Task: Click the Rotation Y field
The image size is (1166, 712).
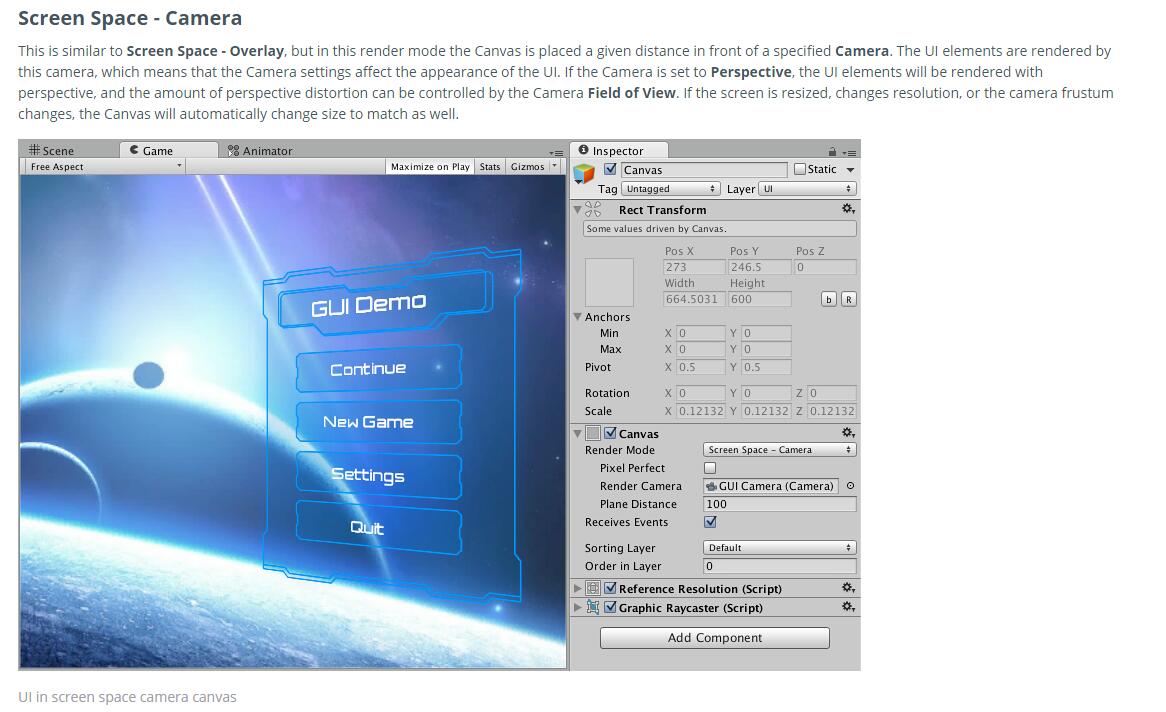Action: [x=766, y=393]
